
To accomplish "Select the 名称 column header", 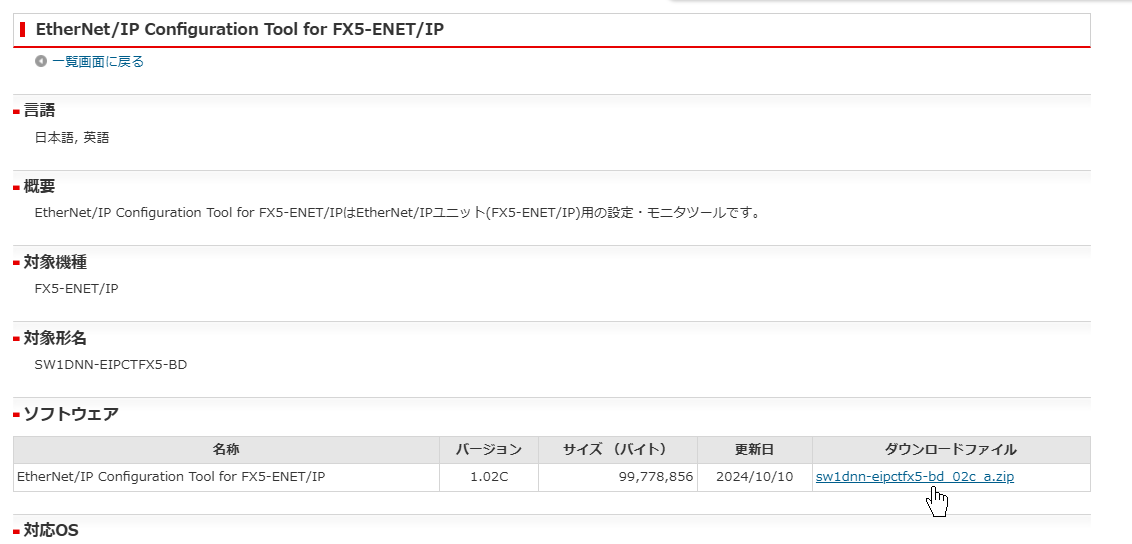I will 226,450.
